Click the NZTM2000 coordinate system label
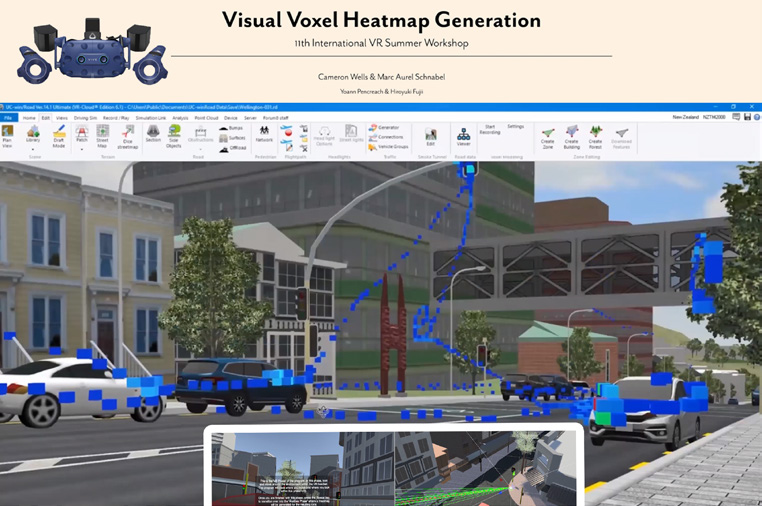The width and height of the screenshot is (762, 506). click(714, 117)
